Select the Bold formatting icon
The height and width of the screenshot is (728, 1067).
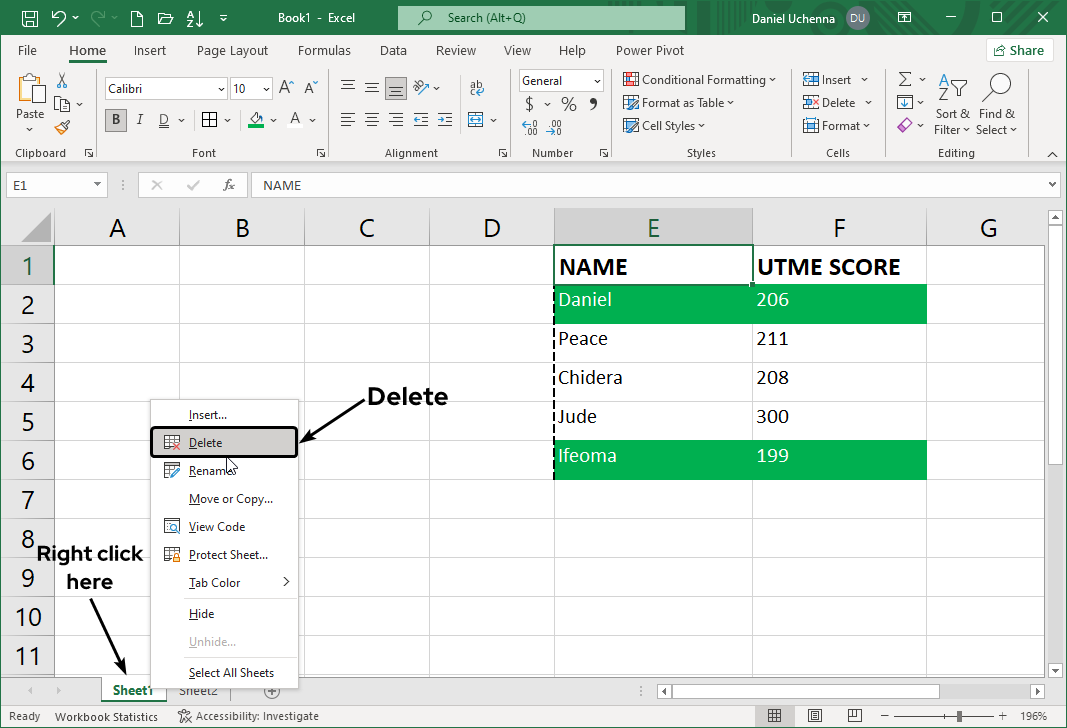pos(115,120)
